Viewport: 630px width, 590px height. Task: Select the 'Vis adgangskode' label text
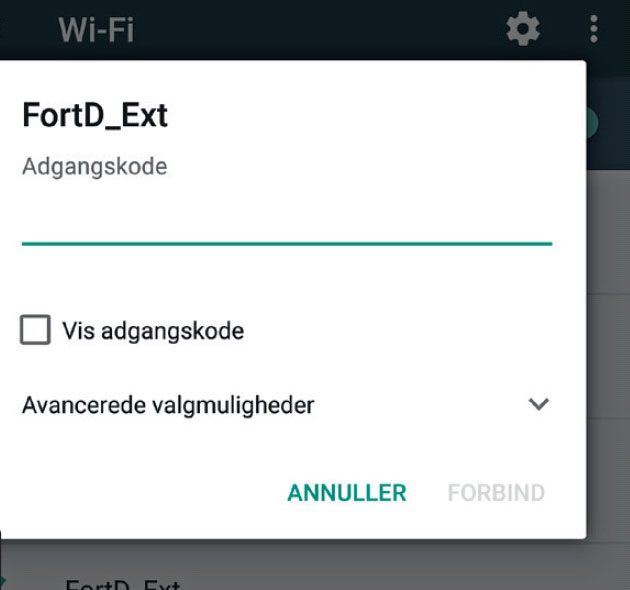click(x=153, y=331)
